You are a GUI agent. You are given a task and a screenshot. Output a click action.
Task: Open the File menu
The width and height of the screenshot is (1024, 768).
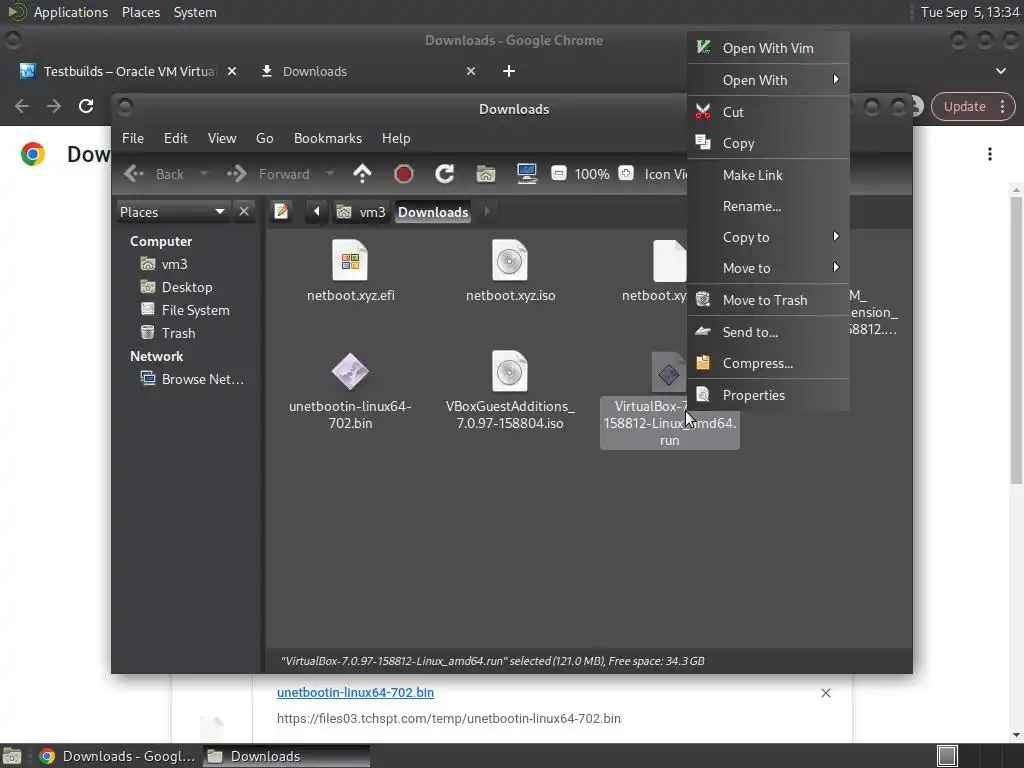(133, 138)
